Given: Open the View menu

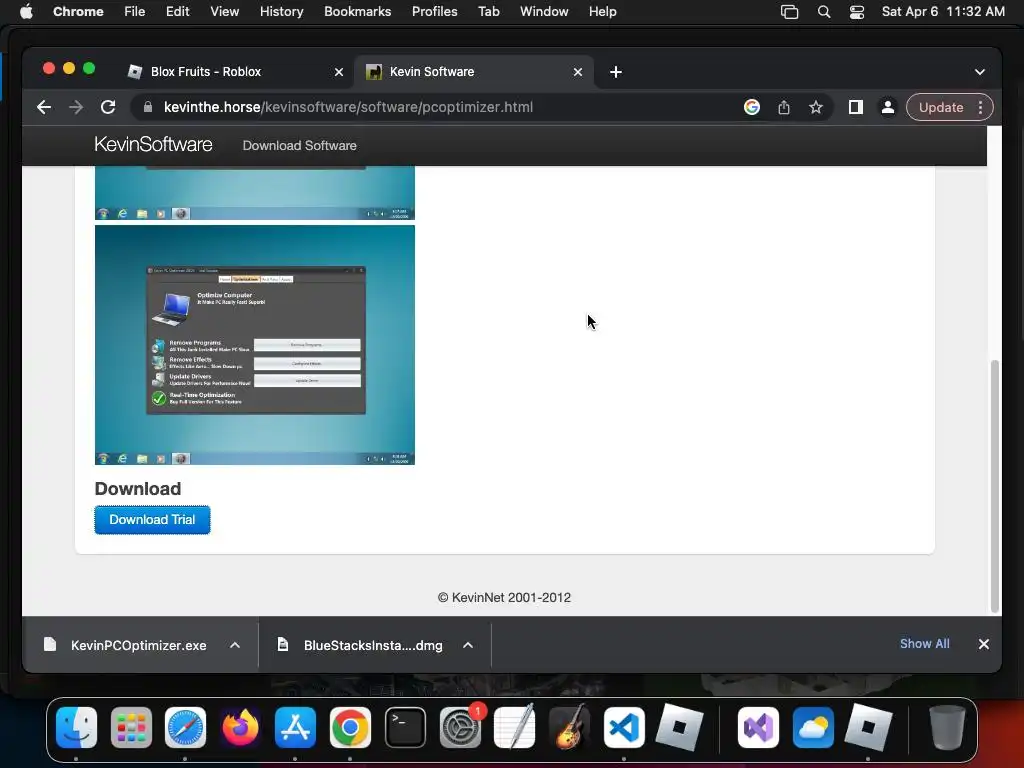Looking at the screenshot, I should 224,12.
